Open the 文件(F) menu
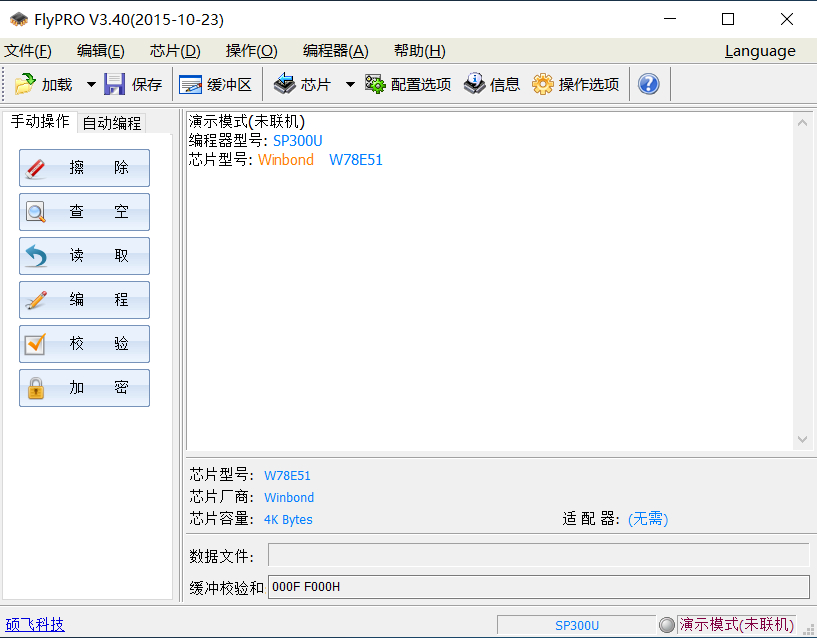This screenshot has width=817, height=638. pyautogui.click(x=28, y=51)
